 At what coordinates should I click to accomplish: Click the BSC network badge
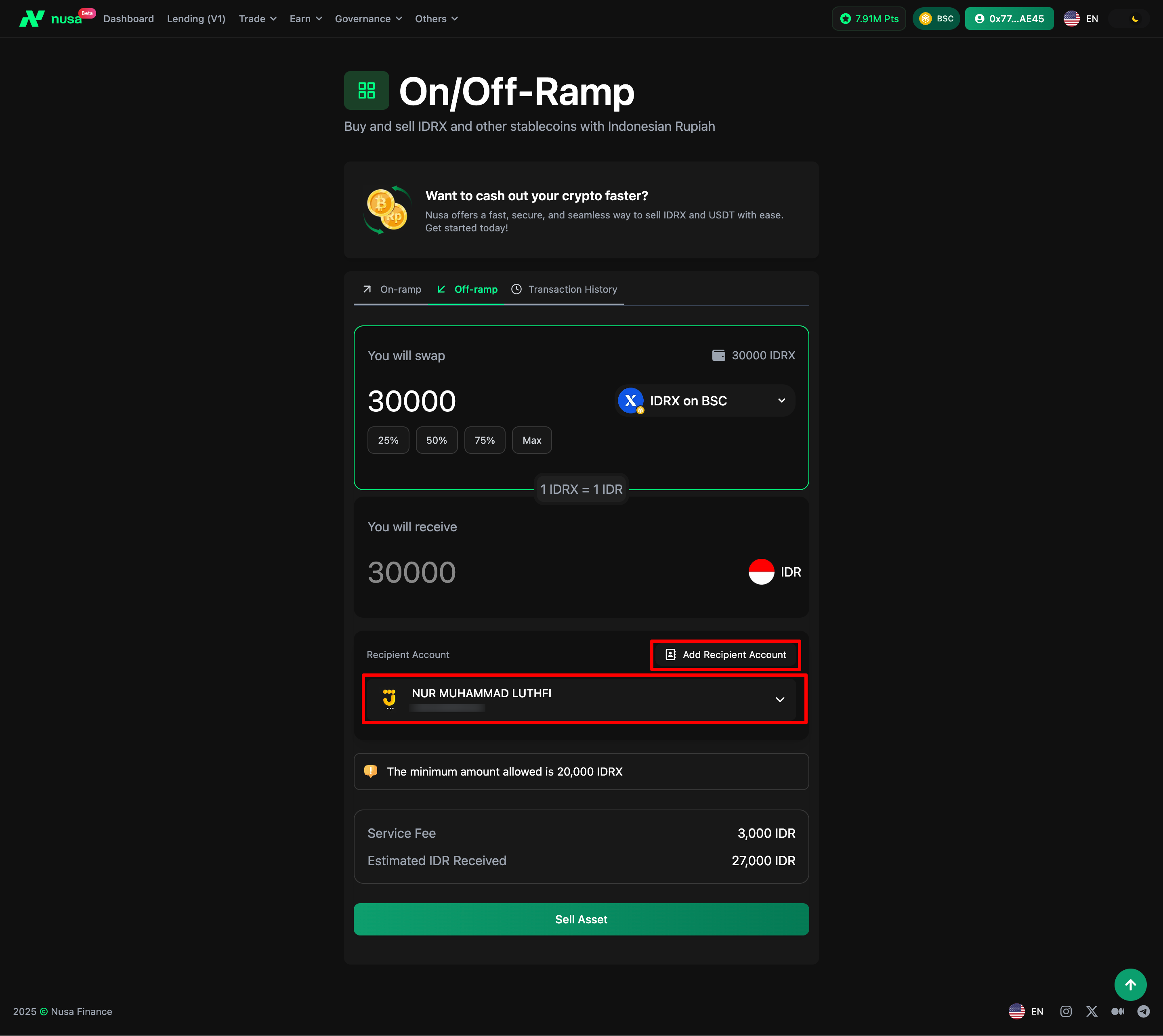point(936,19)
